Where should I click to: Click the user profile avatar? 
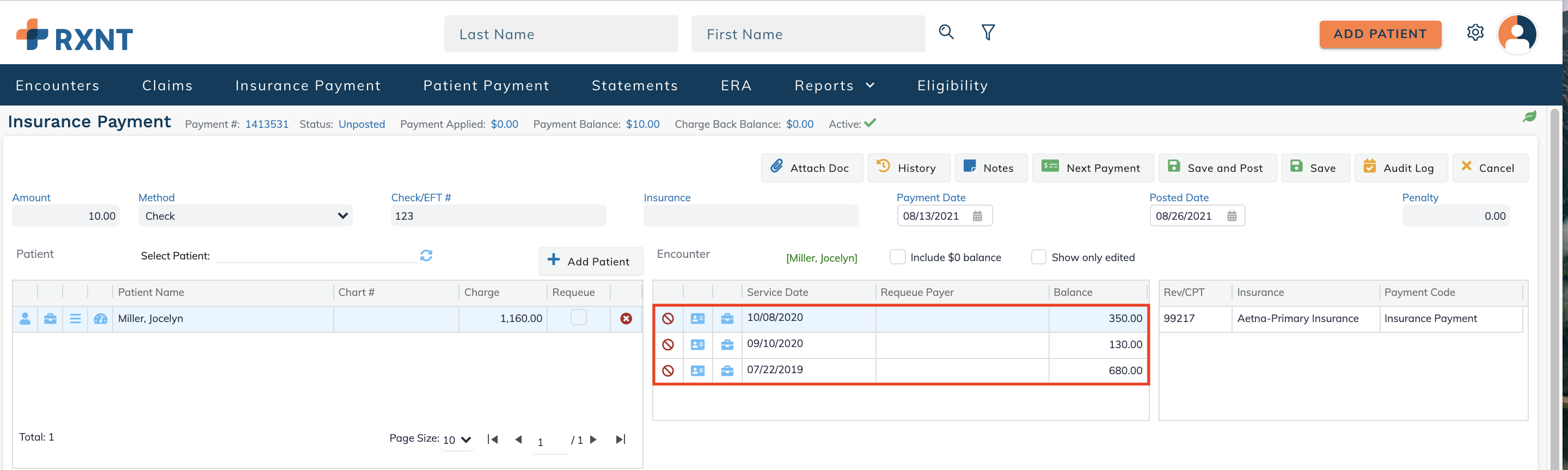point(1517,34)
